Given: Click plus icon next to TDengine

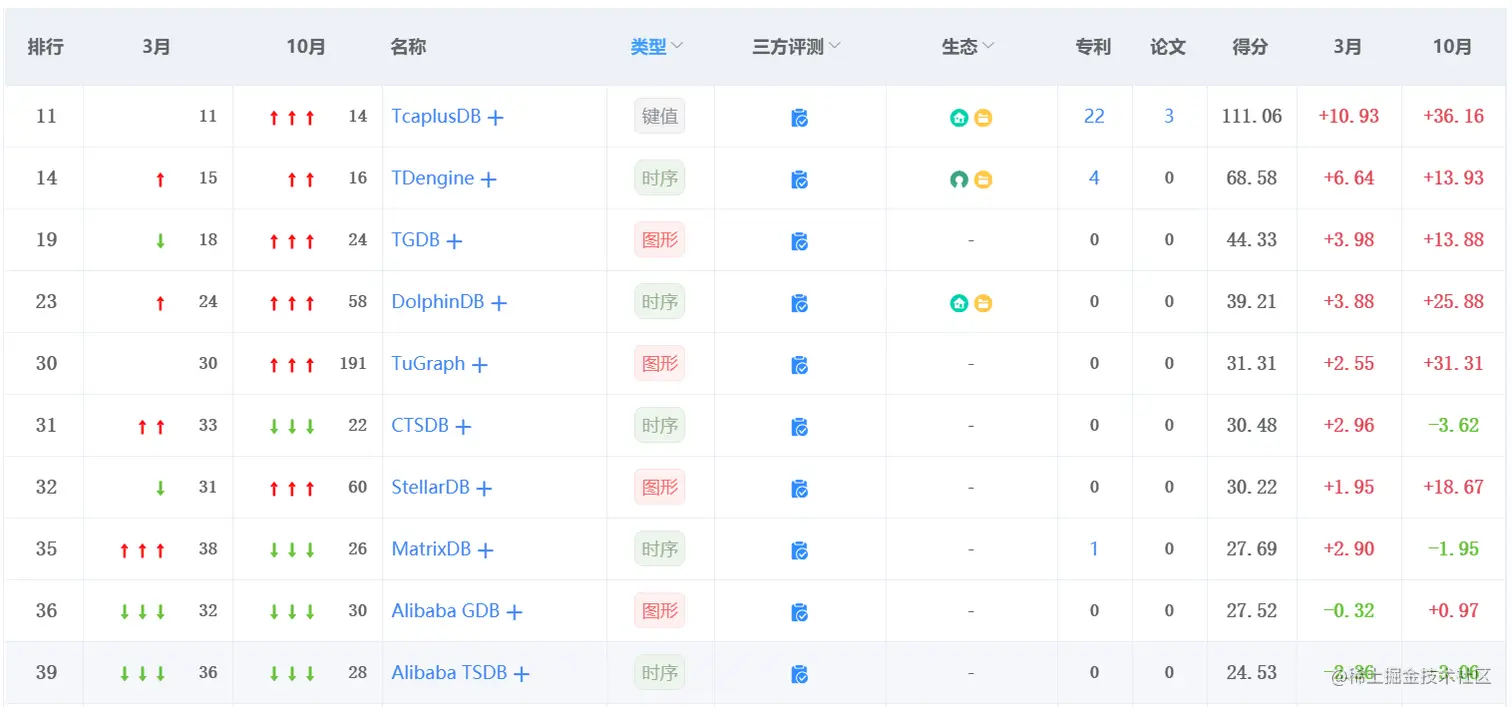Looking at the screenshot, I should click(x=489, y=180).
